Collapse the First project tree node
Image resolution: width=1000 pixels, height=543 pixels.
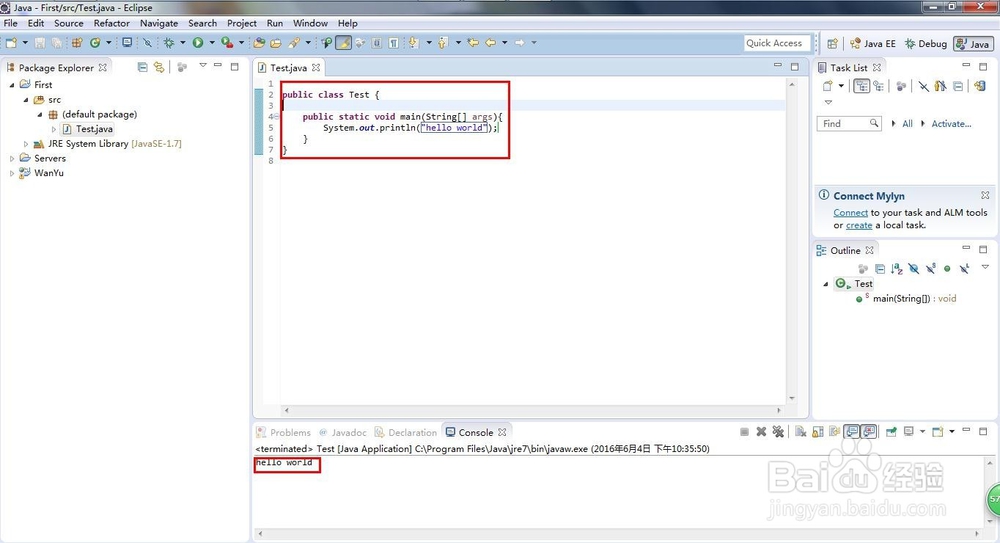point(11,84)
